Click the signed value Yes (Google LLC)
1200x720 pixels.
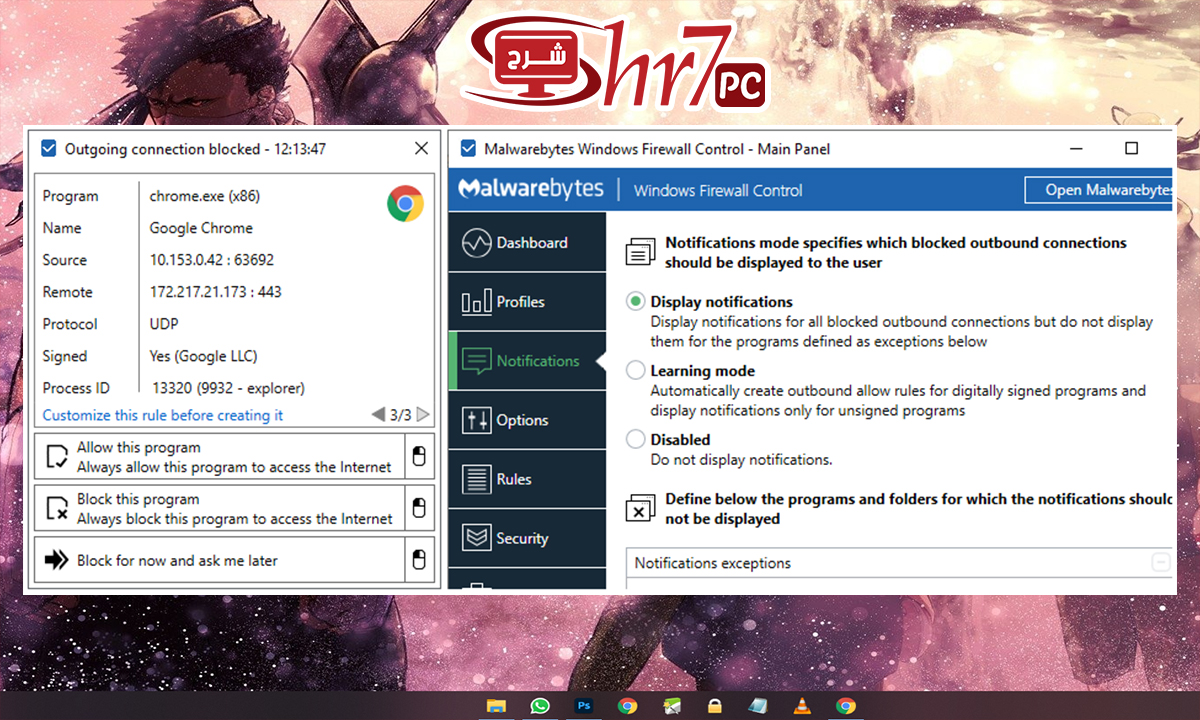(204, 356)
